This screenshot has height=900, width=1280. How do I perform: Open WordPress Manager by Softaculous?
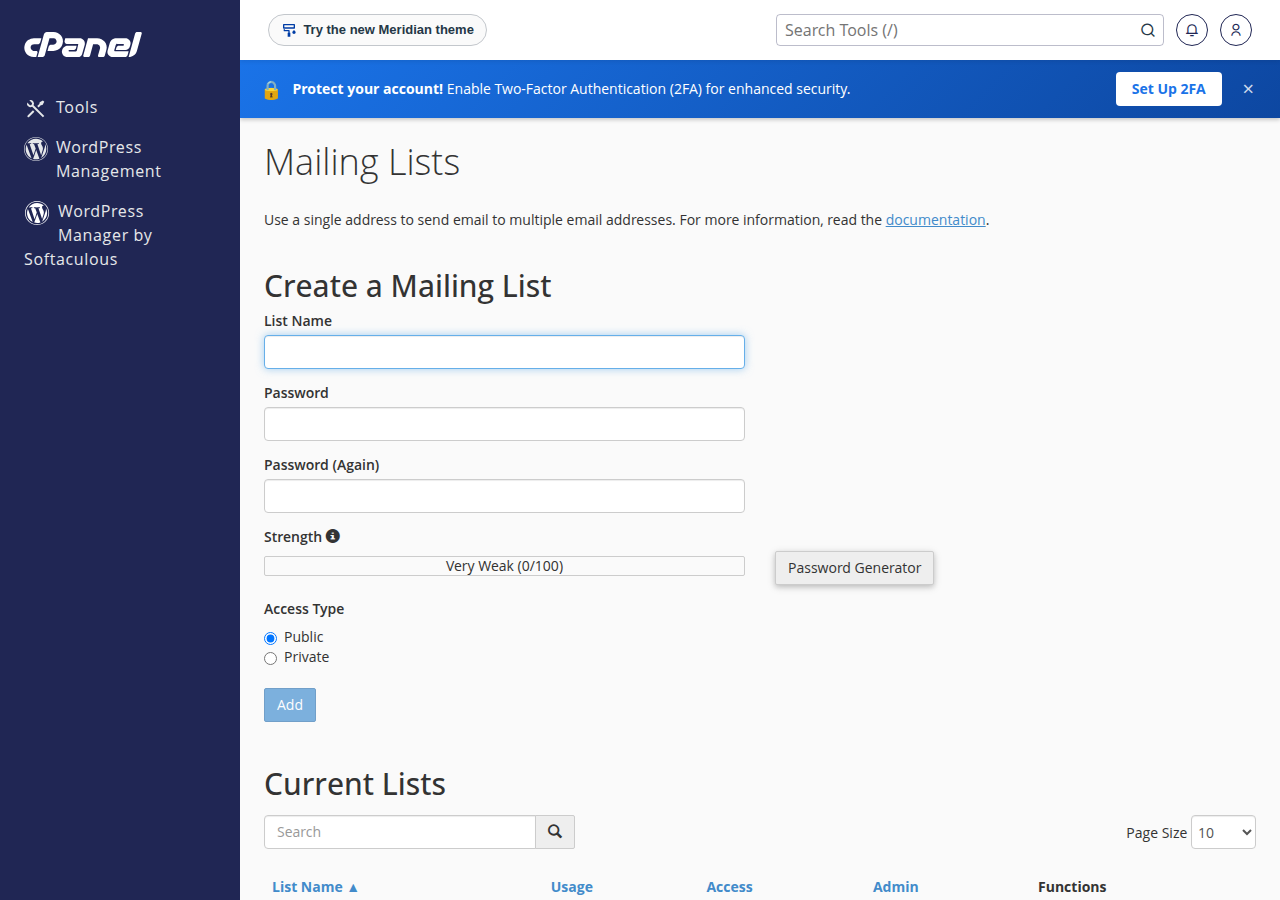click(x=88, y=235)
